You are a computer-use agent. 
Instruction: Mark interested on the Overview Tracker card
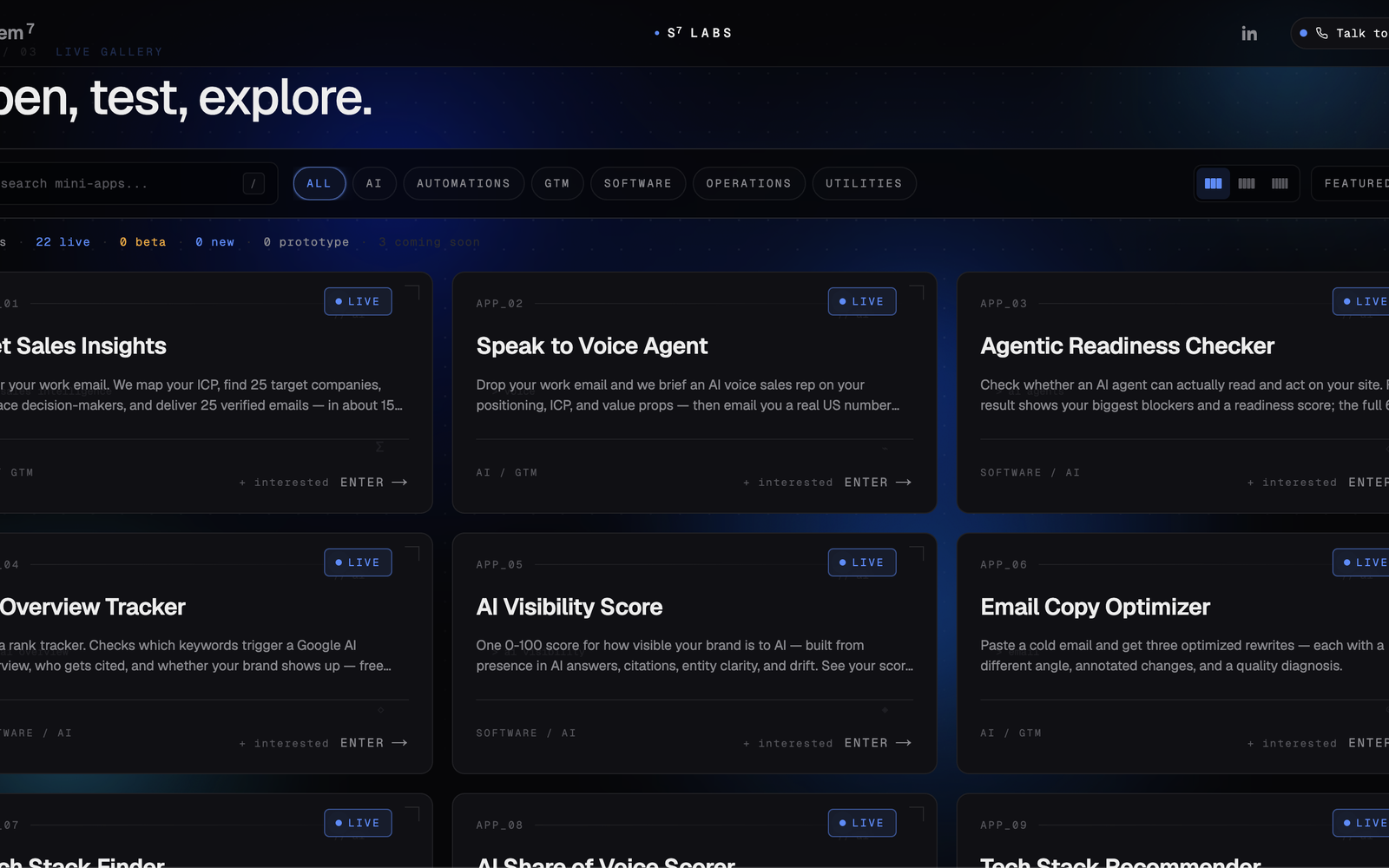284,744
